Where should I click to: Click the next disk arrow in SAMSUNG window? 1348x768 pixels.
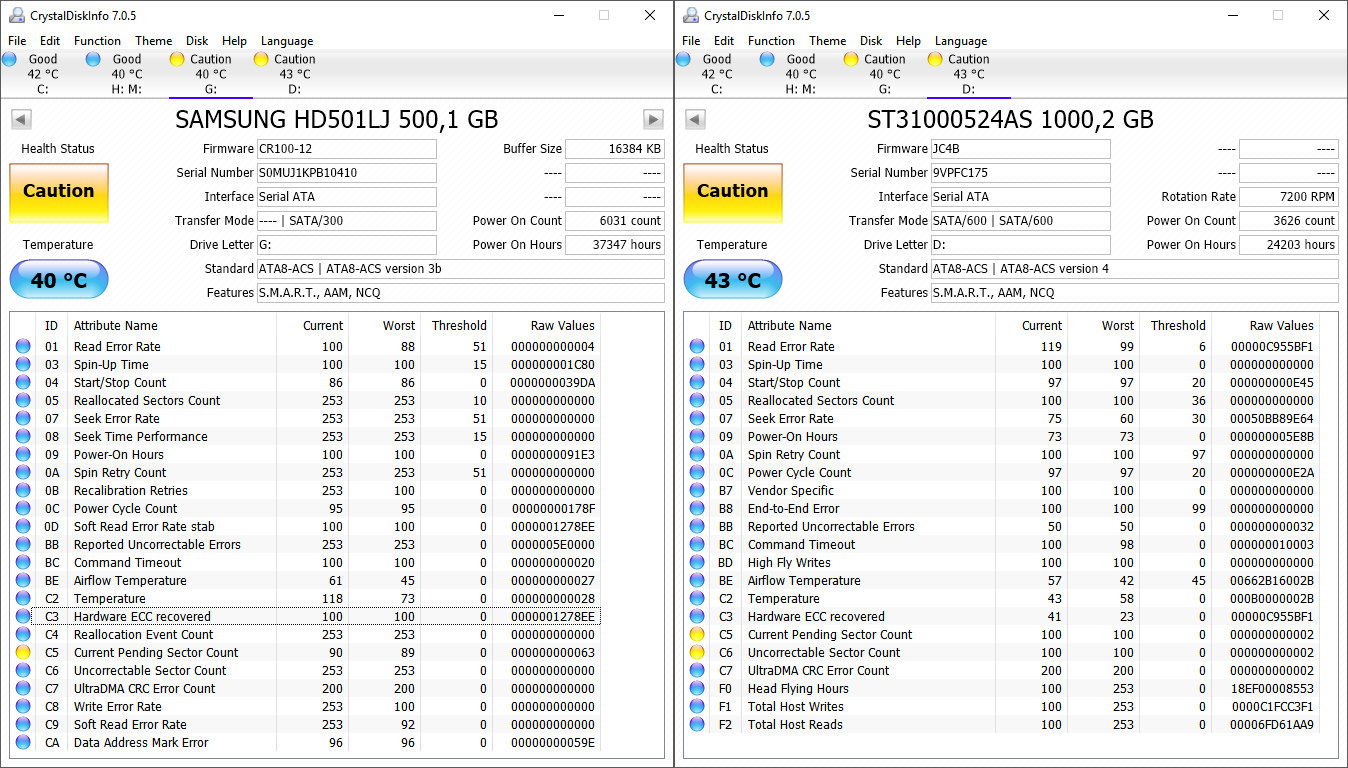(653, 120)
